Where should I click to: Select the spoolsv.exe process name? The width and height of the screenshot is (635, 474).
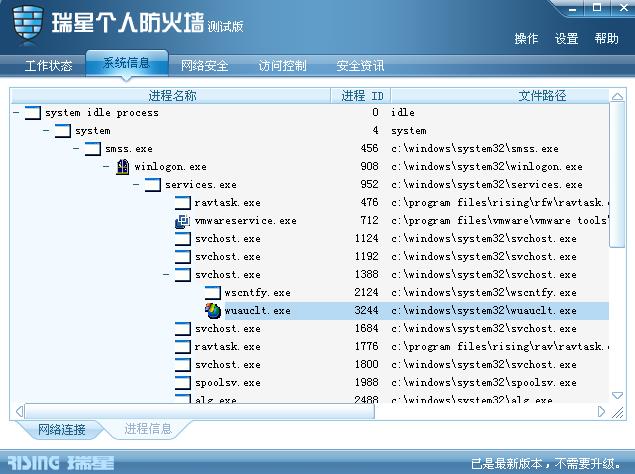228,382
